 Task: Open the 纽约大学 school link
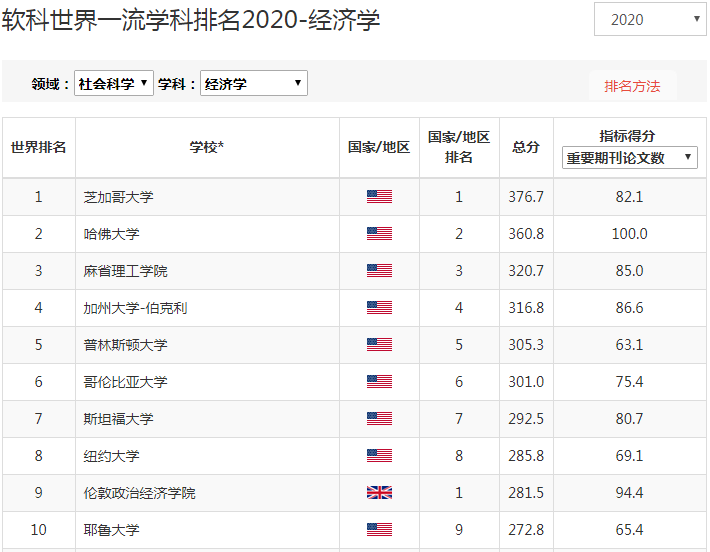[x=111, y=456]
